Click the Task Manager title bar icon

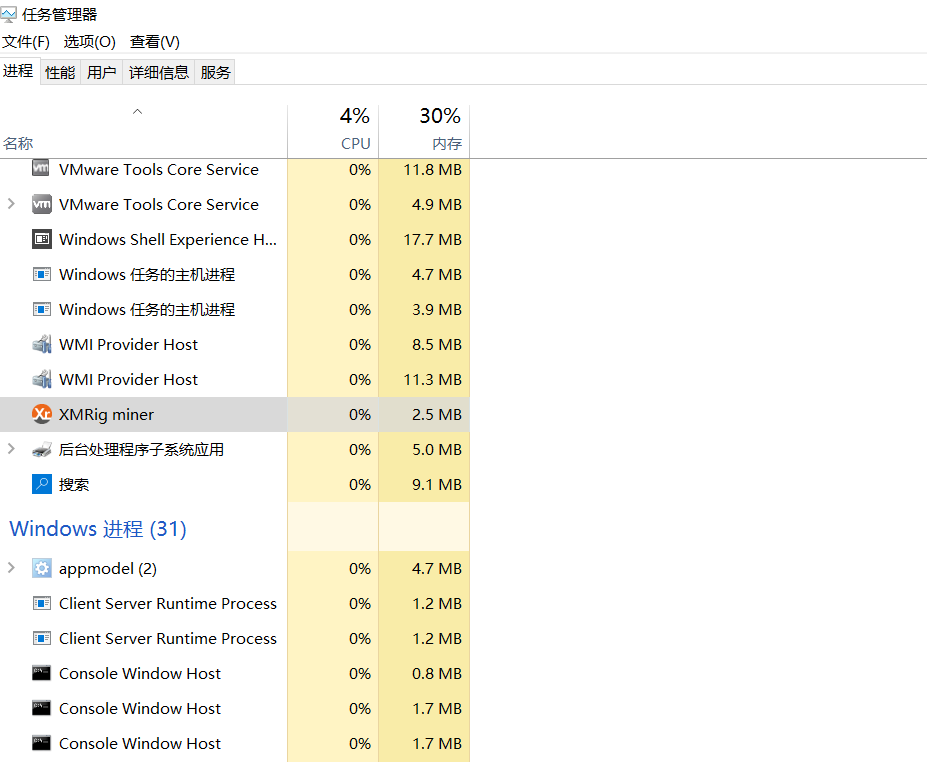click(x=10, y=15)
